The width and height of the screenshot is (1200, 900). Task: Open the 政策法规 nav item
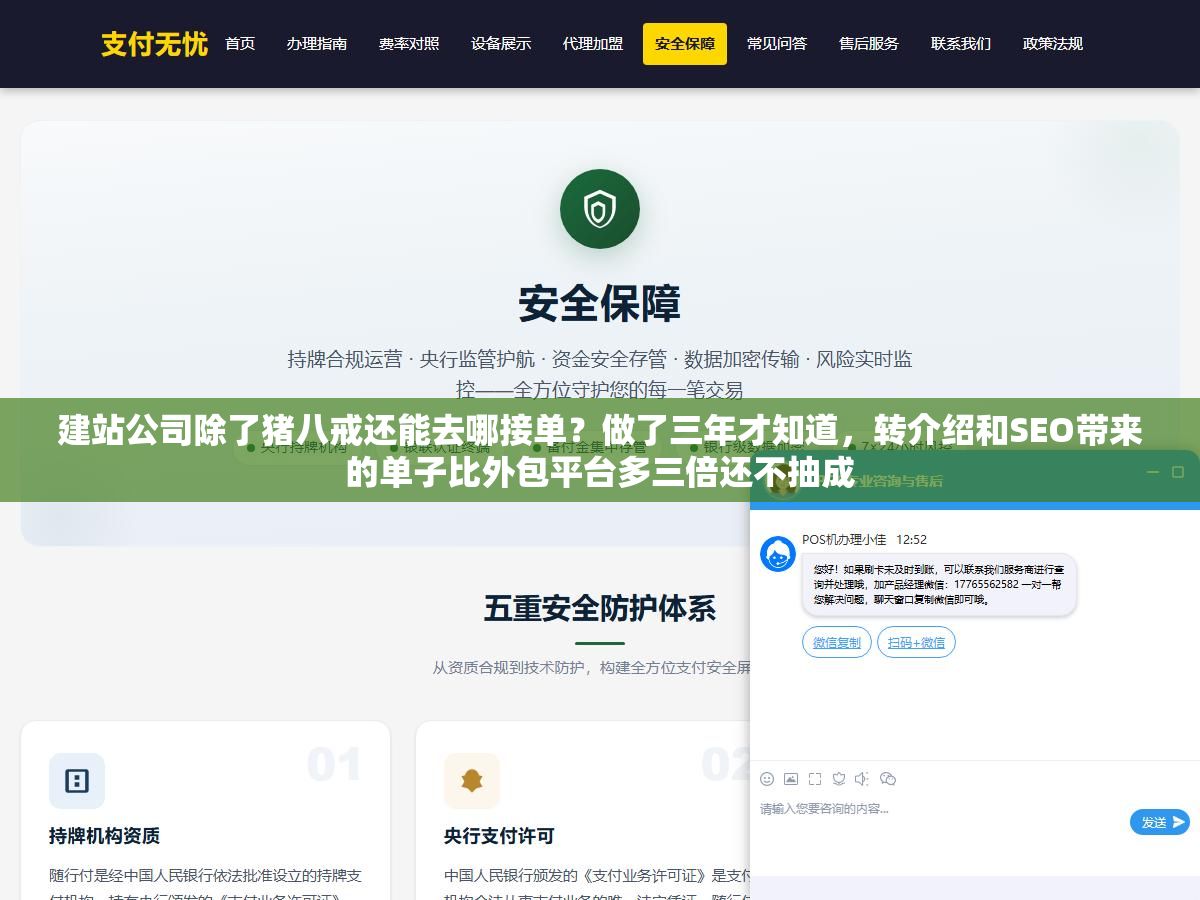pyautogui.click(x=1053, y=44)
